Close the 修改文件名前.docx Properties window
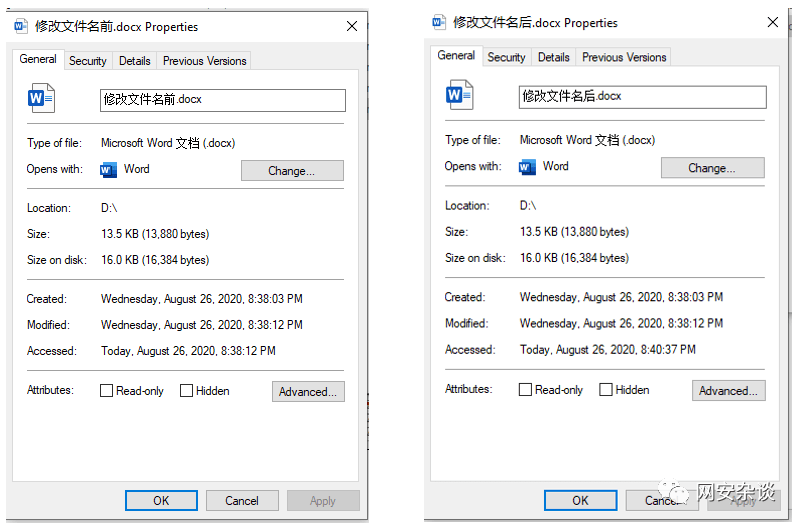 pos(352,26)
